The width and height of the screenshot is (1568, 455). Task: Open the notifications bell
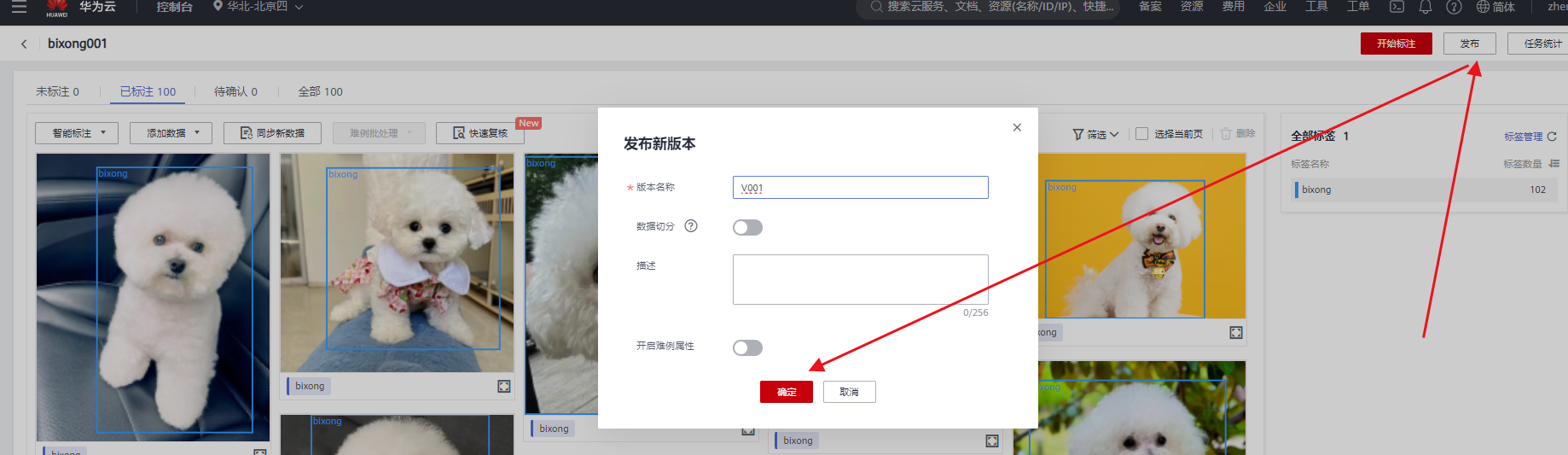pyautogui.click(x=1425, y=7)
